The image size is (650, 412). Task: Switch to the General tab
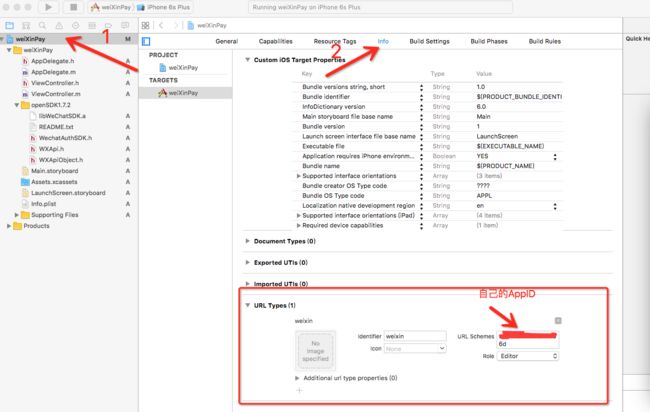(226, 41)
